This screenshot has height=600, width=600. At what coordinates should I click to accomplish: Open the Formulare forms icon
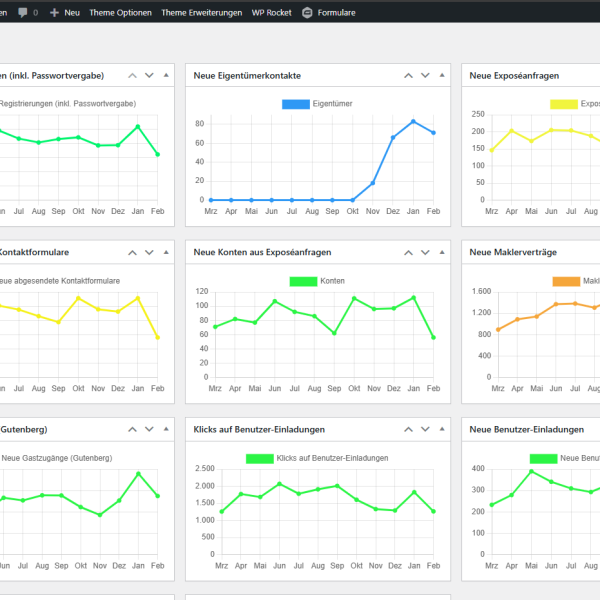[307, 13]
